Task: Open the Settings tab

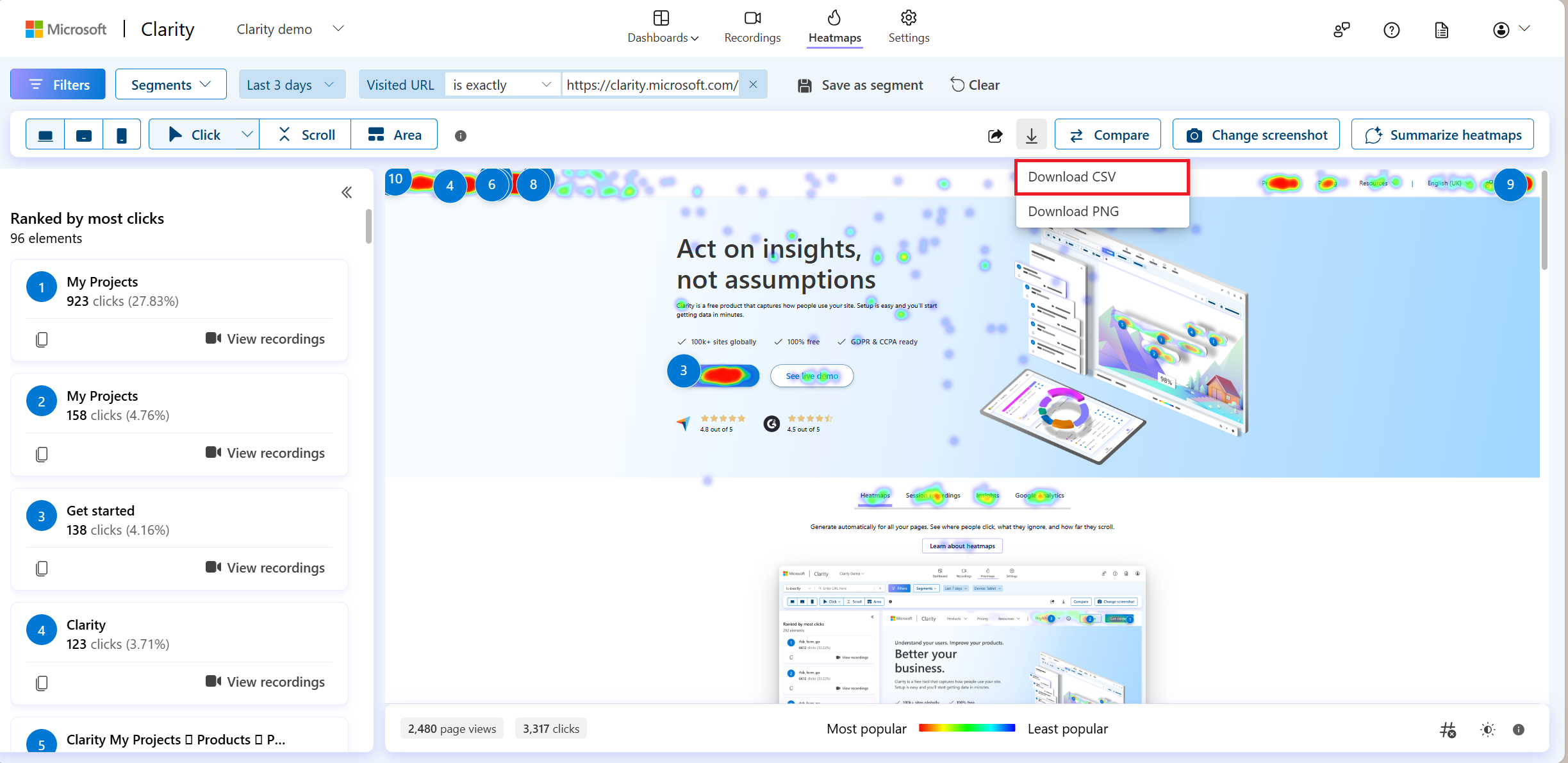Action: click(x=909, y=27)
